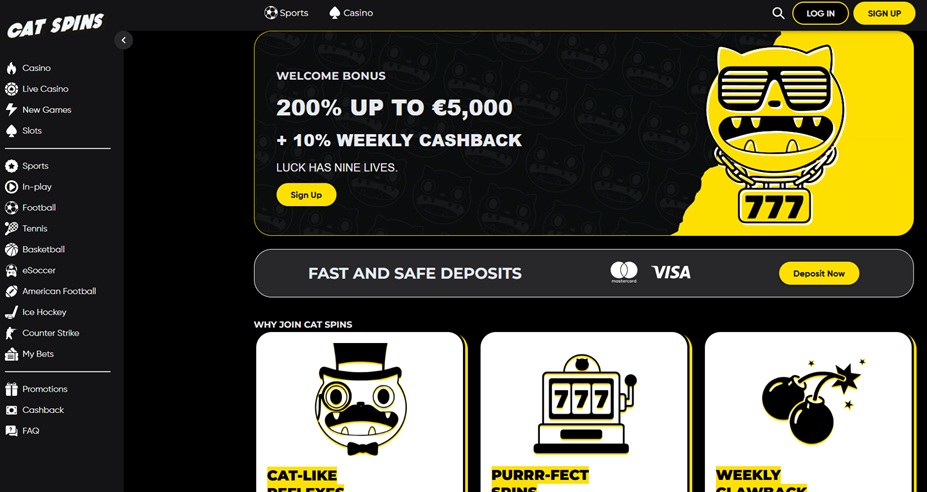The height and width of the screenshot is (492, 927).
Task: Click the Sign Up button in welcome banner
Action: (306, 195)
